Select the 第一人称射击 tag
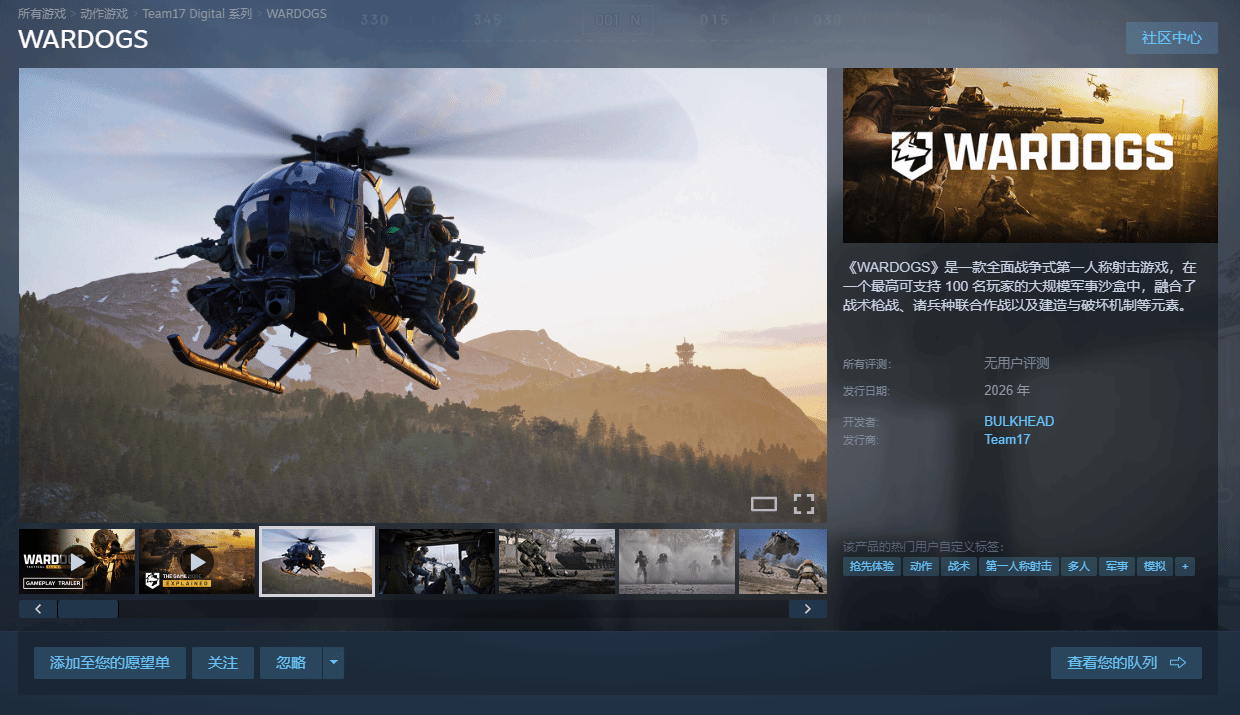The width and height of the screenshot is (1240, 715). 1018,566
